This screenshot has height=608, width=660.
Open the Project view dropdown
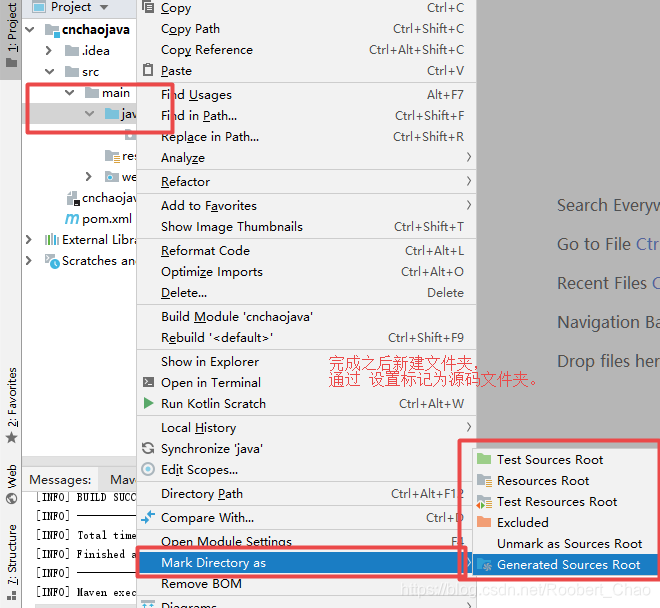click(104, 7)
